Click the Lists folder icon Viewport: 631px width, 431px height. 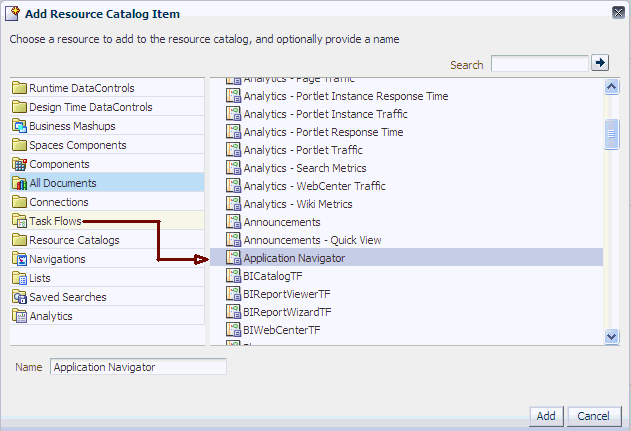[19, 278]
